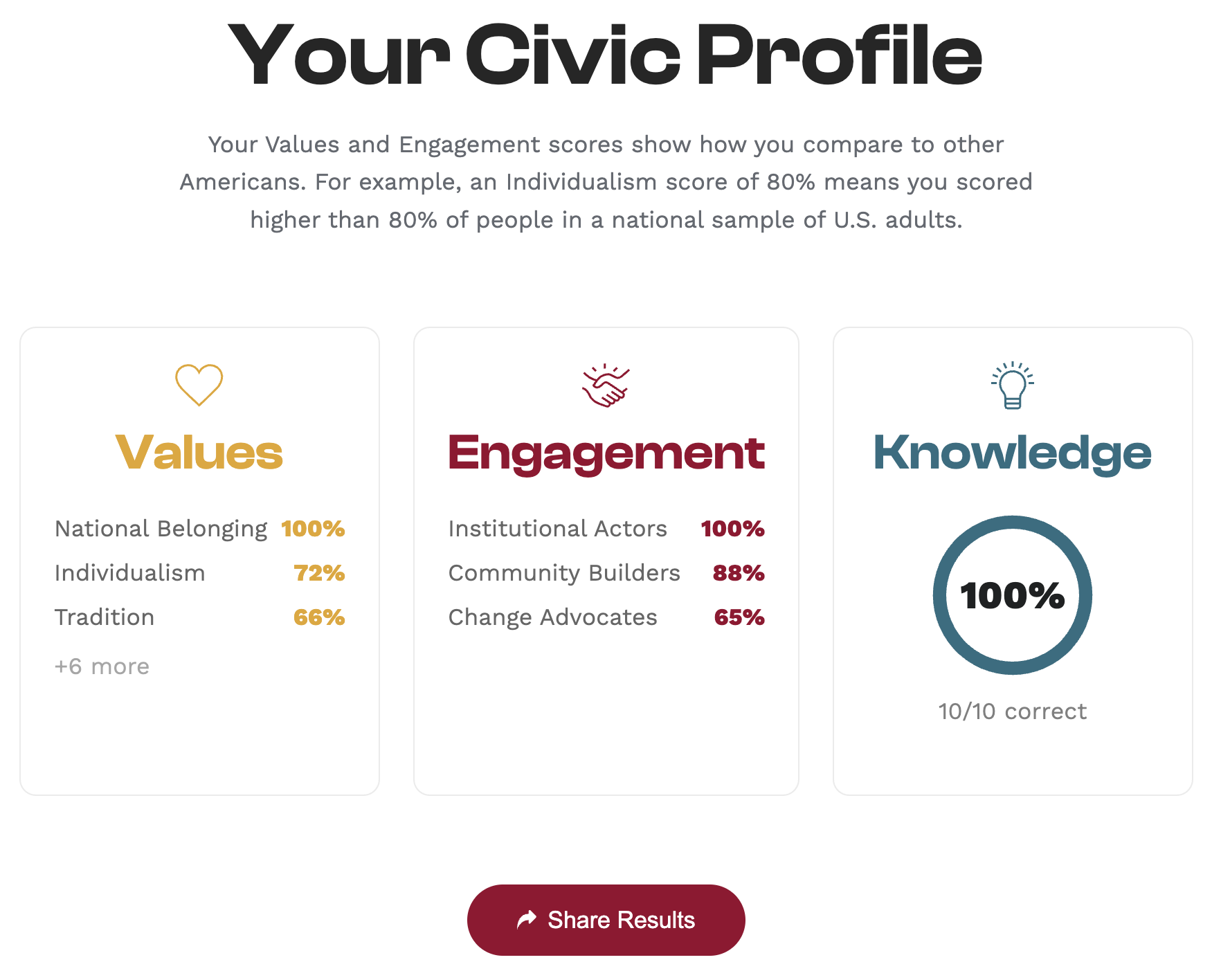The height and width of the screenshot is (980, 1221).
Task: Open the Knowledge card heading
Action: [x=1012, y=453]
